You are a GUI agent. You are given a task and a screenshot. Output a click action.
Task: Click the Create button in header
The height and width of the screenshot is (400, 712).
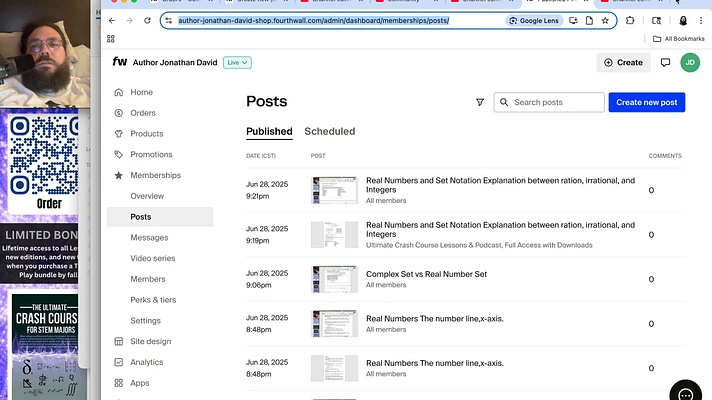coord(623,63)
